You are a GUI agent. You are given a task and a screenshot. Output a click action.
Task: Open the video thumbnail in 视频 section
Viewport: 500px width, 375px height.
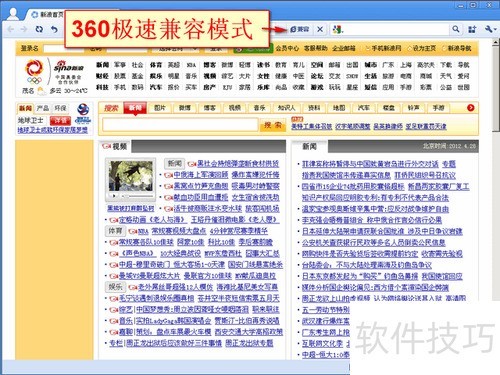131,176
